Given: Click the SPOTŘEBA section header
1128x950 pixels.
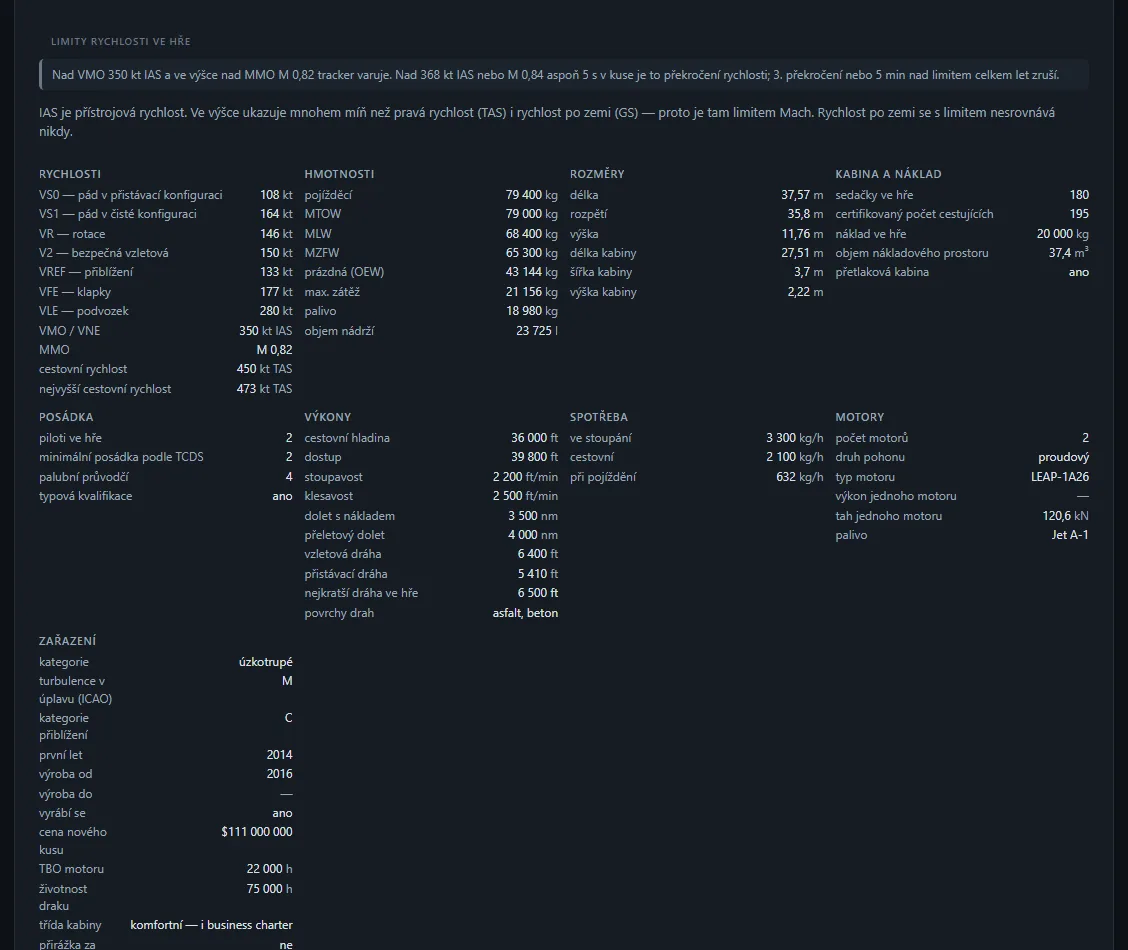Looking at the screenshot, I should click(599, 417).
